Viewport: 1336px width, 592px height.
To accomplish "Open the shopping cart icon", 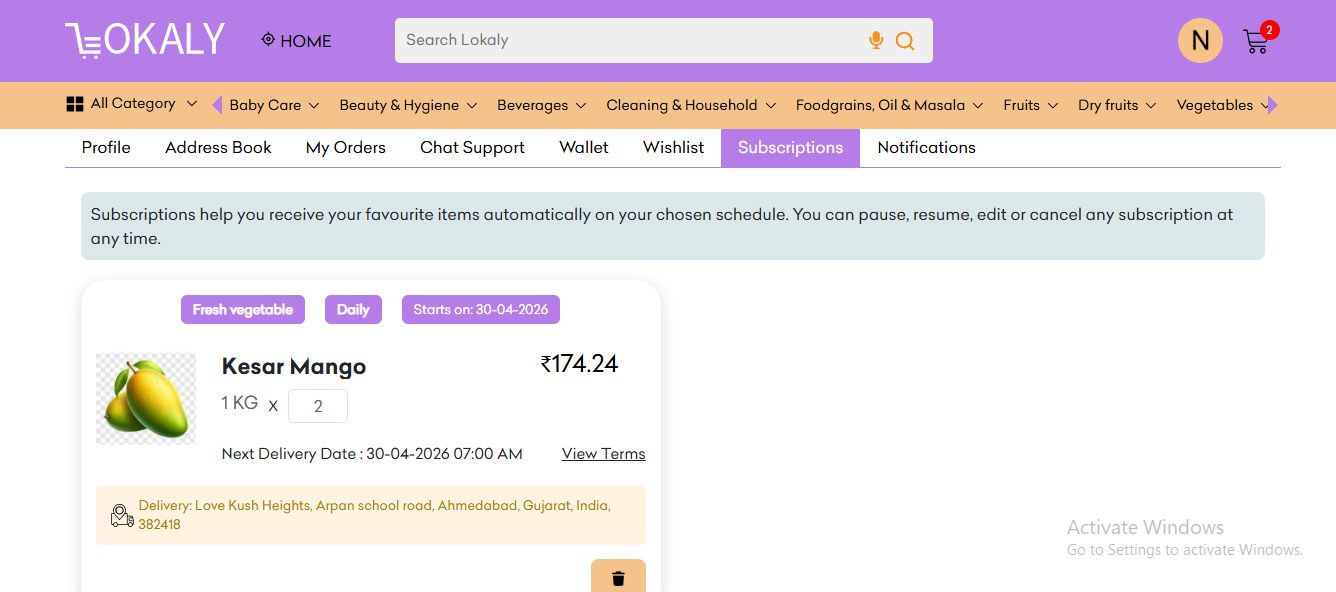I will pyautogui.click(x=1255, y=42).
